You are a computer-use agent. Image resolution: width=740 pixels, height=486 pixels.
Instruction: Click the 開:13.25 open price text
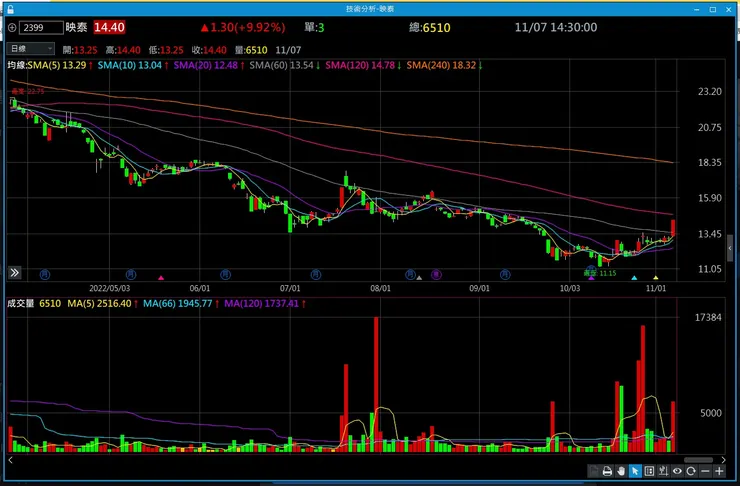(x=80, y=50)
